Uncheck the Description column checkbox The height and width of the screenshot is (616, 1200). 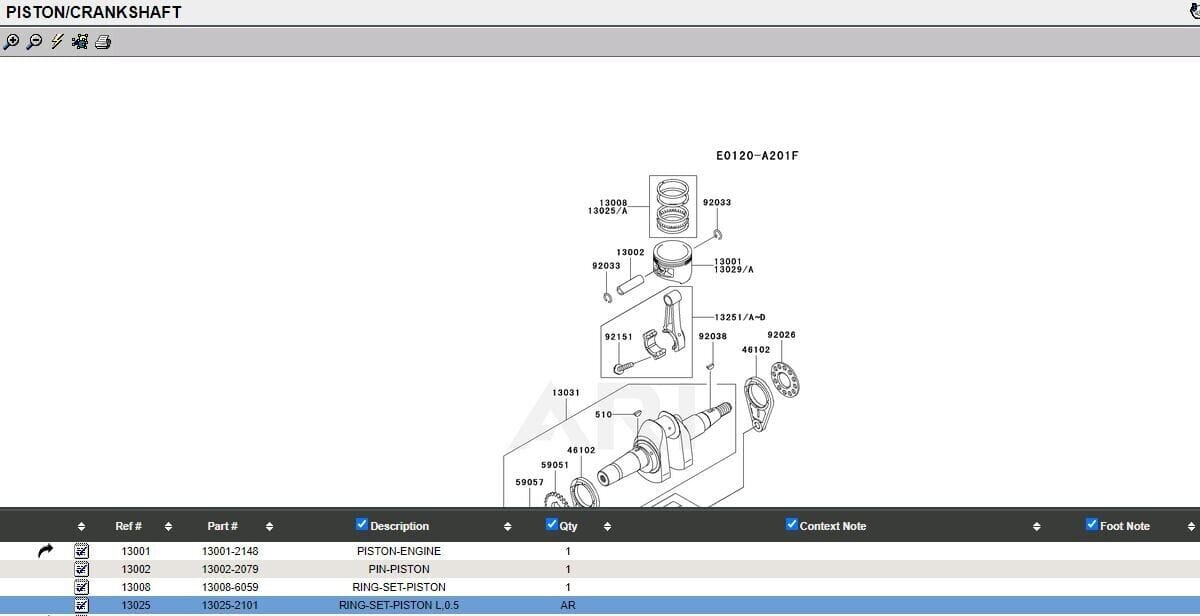click(362, 525)
